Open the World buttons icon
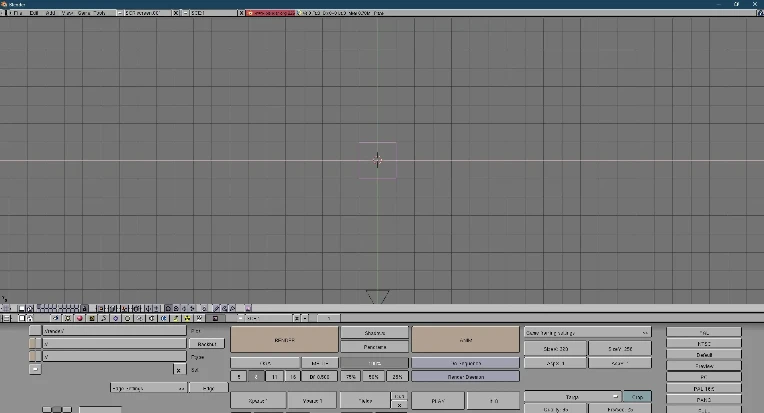 coord(127,318)
